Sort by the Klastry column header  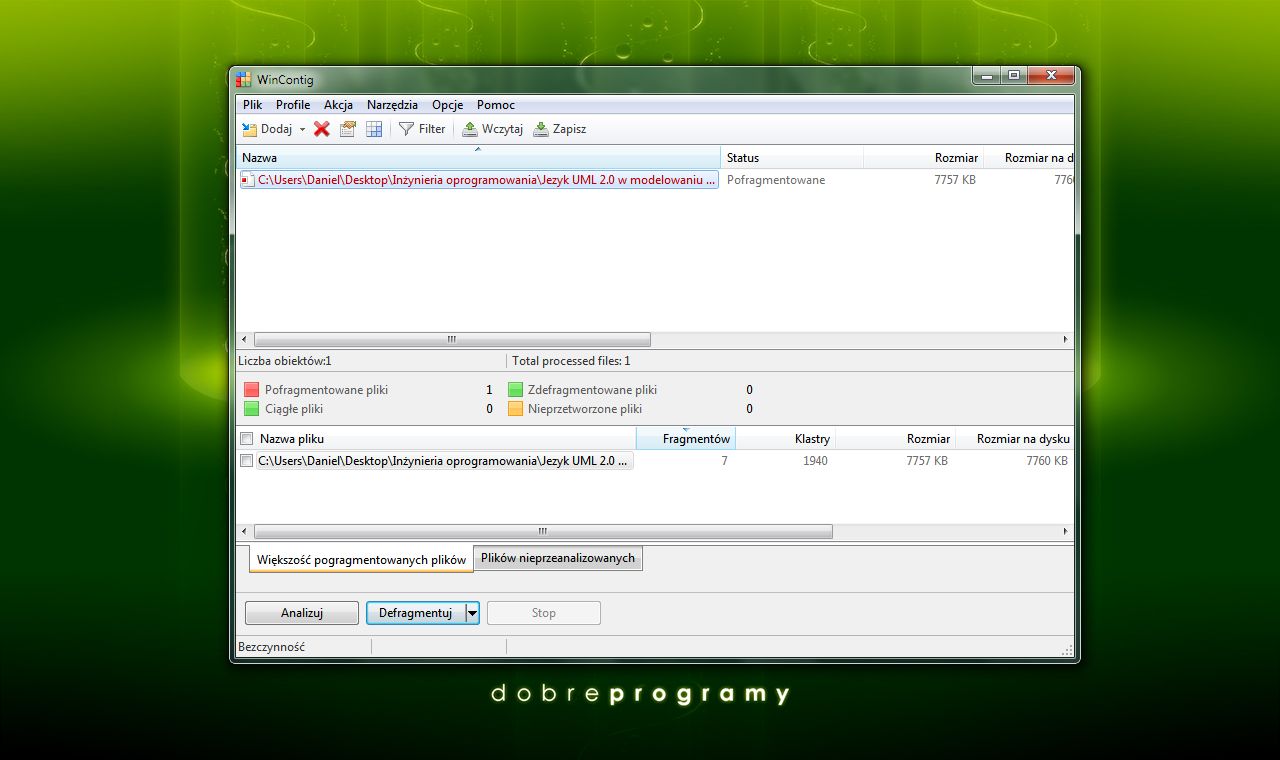(x=785, y=438)
